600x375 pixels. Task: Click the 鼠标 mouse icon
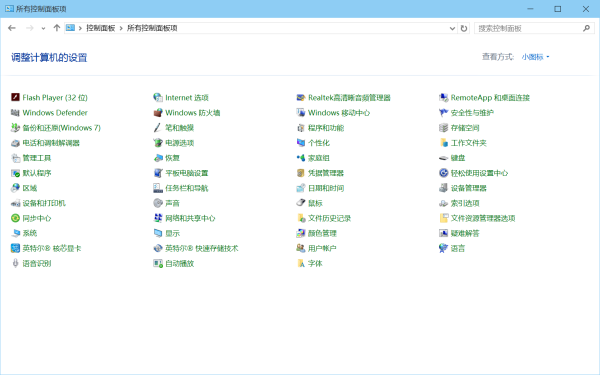(301, 203)
